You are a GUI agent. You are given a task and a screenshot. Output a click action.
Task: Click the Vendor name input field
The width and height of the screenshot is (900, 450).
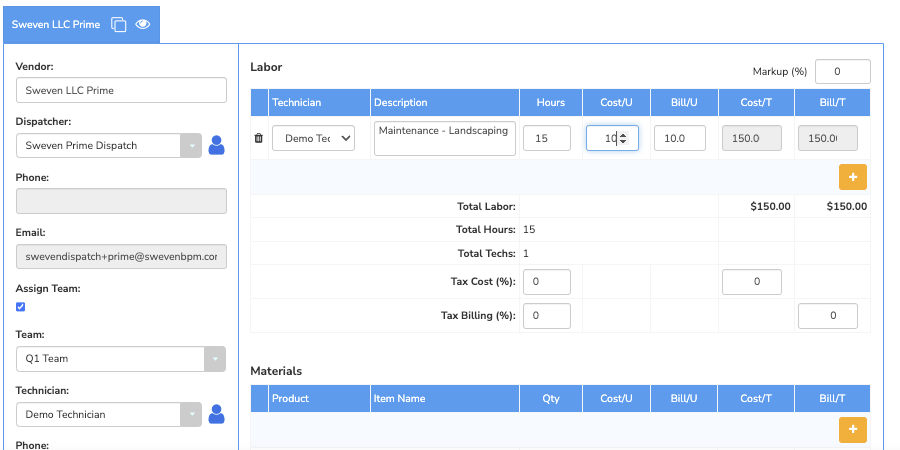(x=121, y=91)
